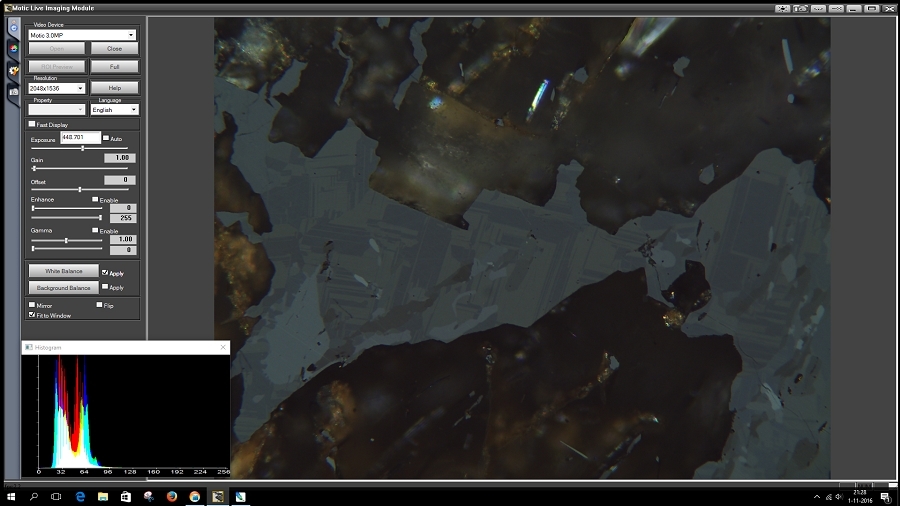Image resolution: width=900 pixels, height=506 pixels.
Task: Enable the Fast Display checkbox
Action: point(32,124)
